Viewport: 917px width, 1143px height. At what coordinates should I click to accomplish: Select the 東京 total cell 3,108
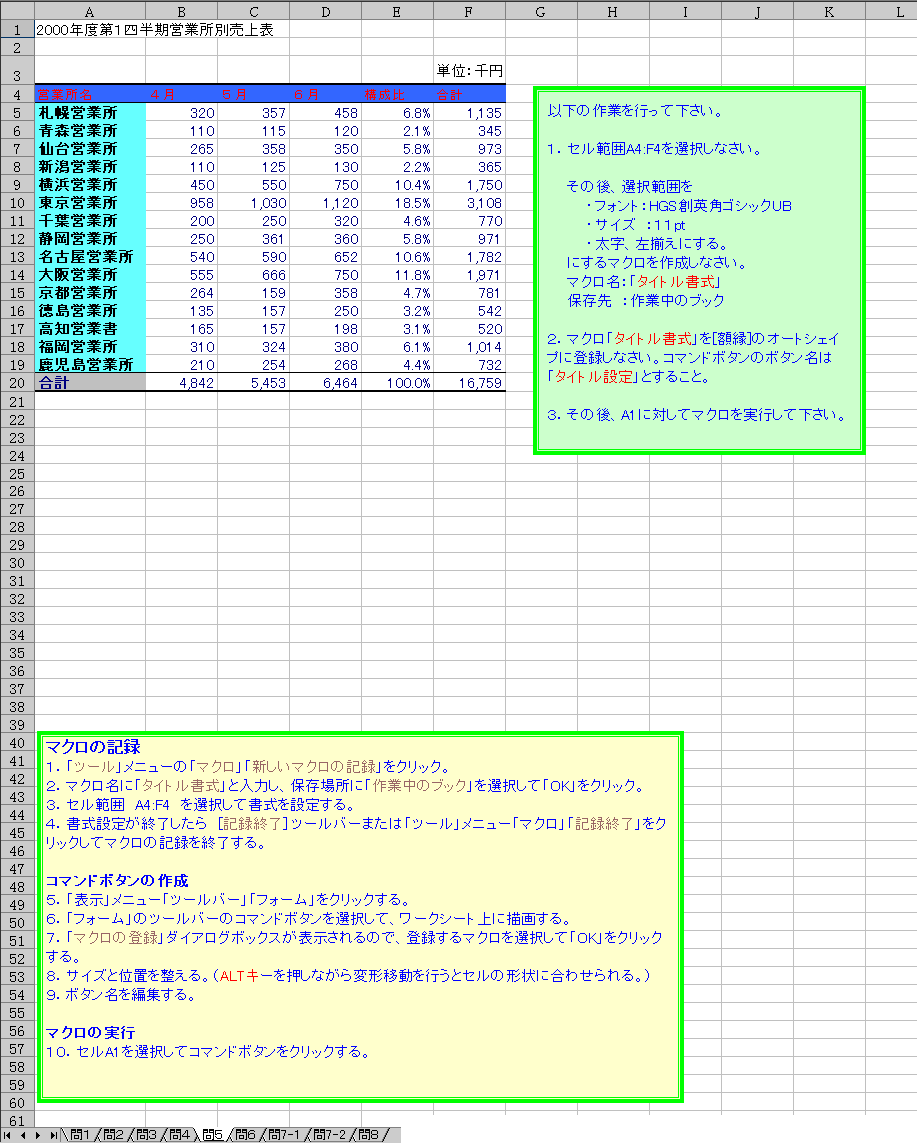pos(469,203)
